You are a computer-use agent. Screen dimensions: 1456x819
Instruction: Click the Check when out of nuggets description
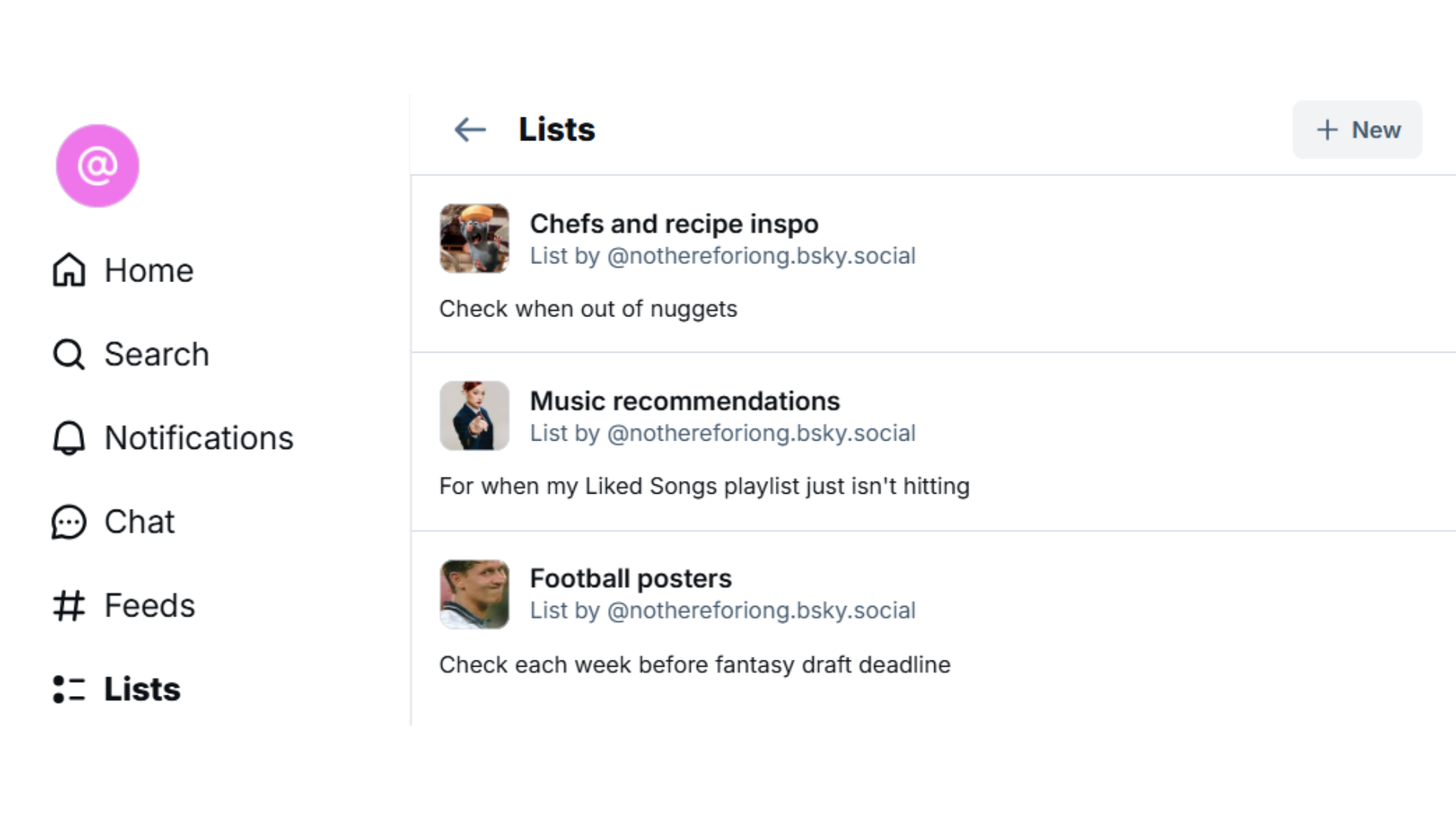click(588, 309)
